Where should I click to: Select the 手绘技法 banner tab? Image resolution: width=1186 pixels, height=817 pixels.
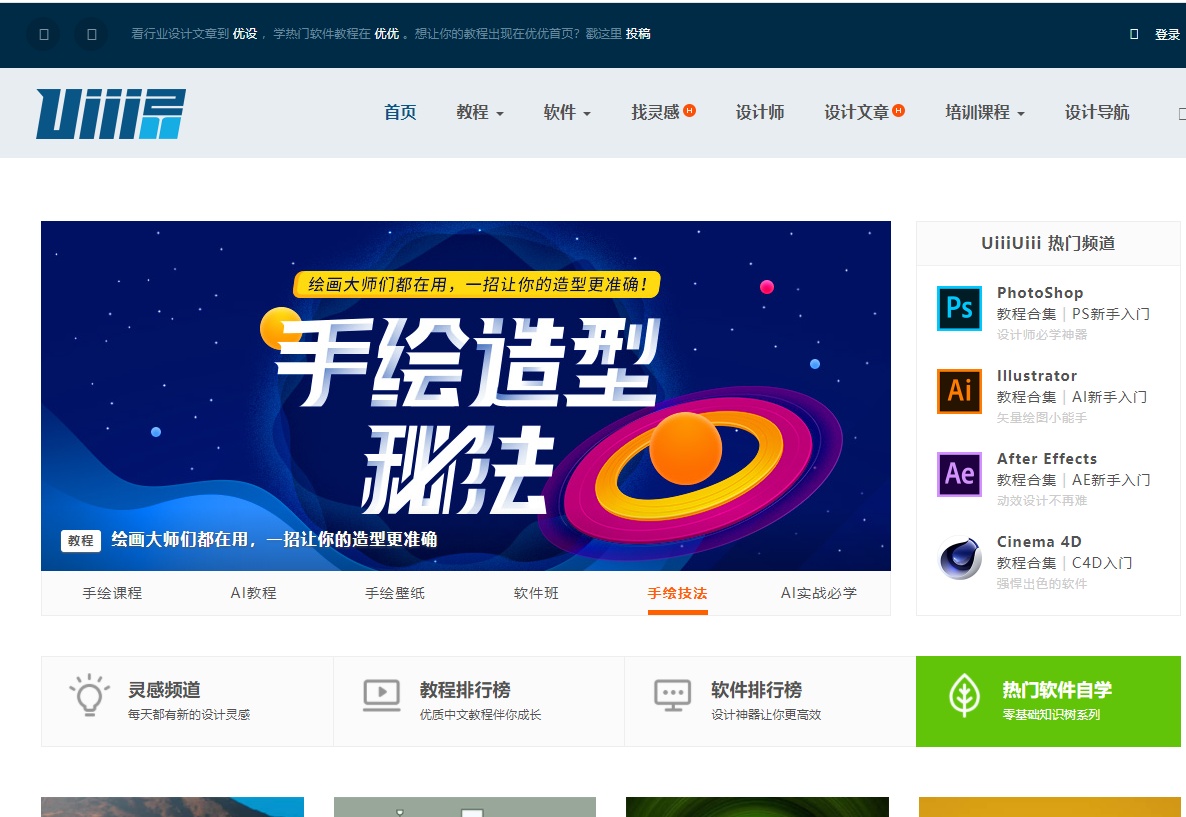pos(677,593)
